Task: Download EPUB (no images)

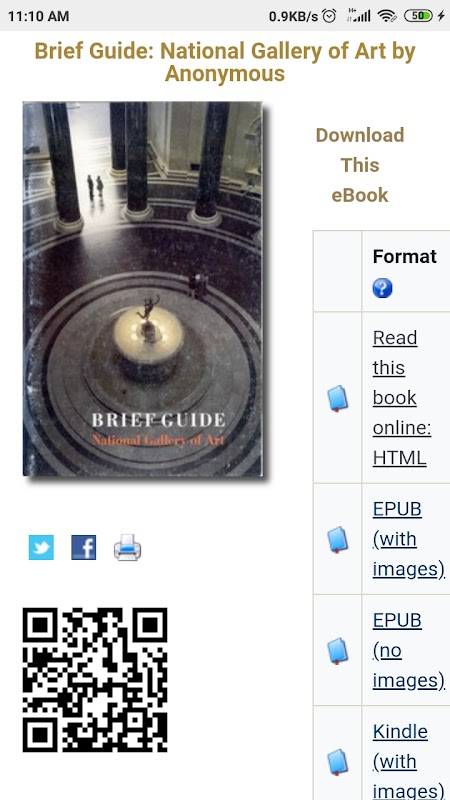Action: [408, 650]
